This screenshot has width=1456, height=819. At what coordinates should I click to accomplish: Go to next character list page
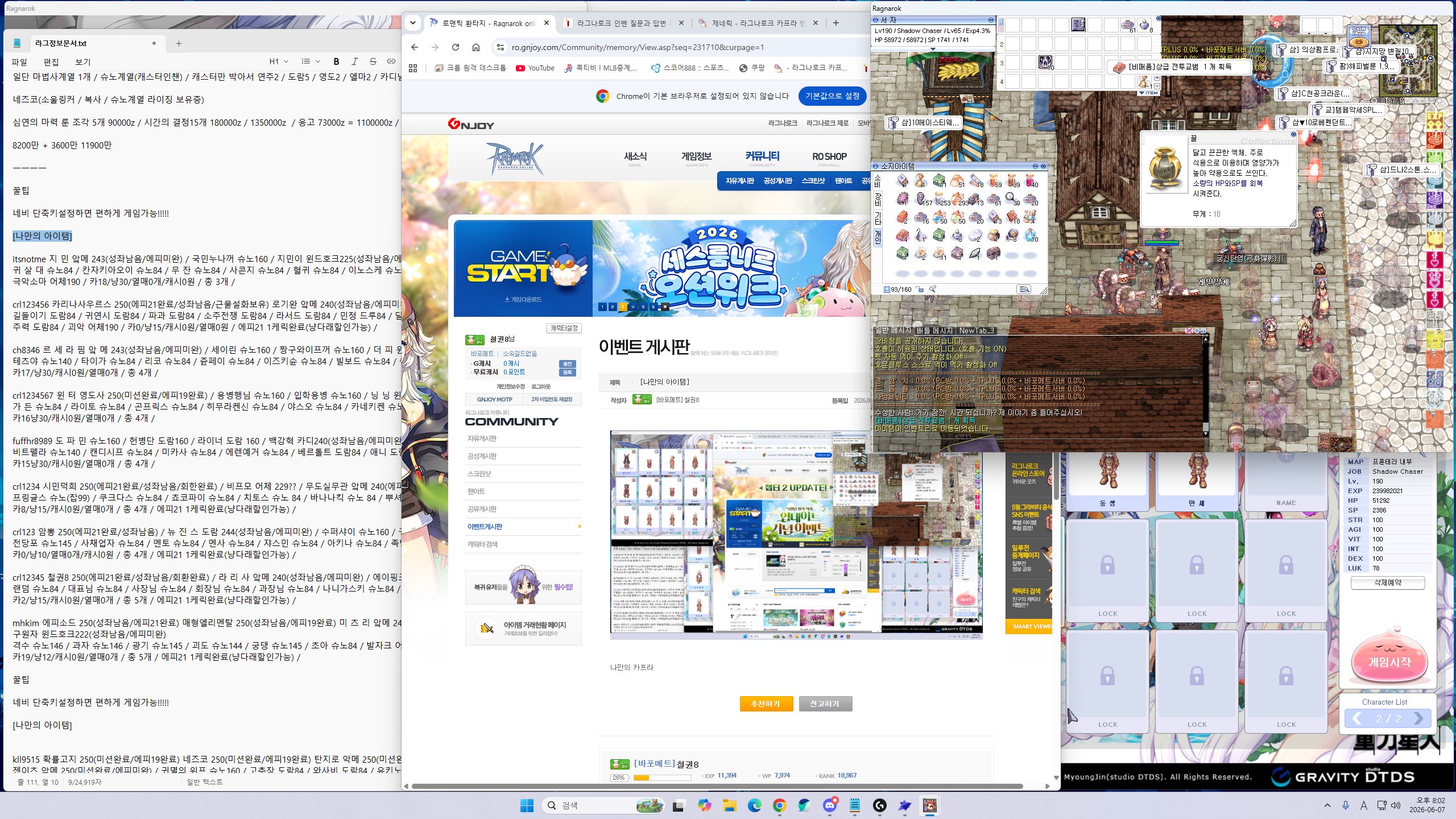(x=1418, y=718)
